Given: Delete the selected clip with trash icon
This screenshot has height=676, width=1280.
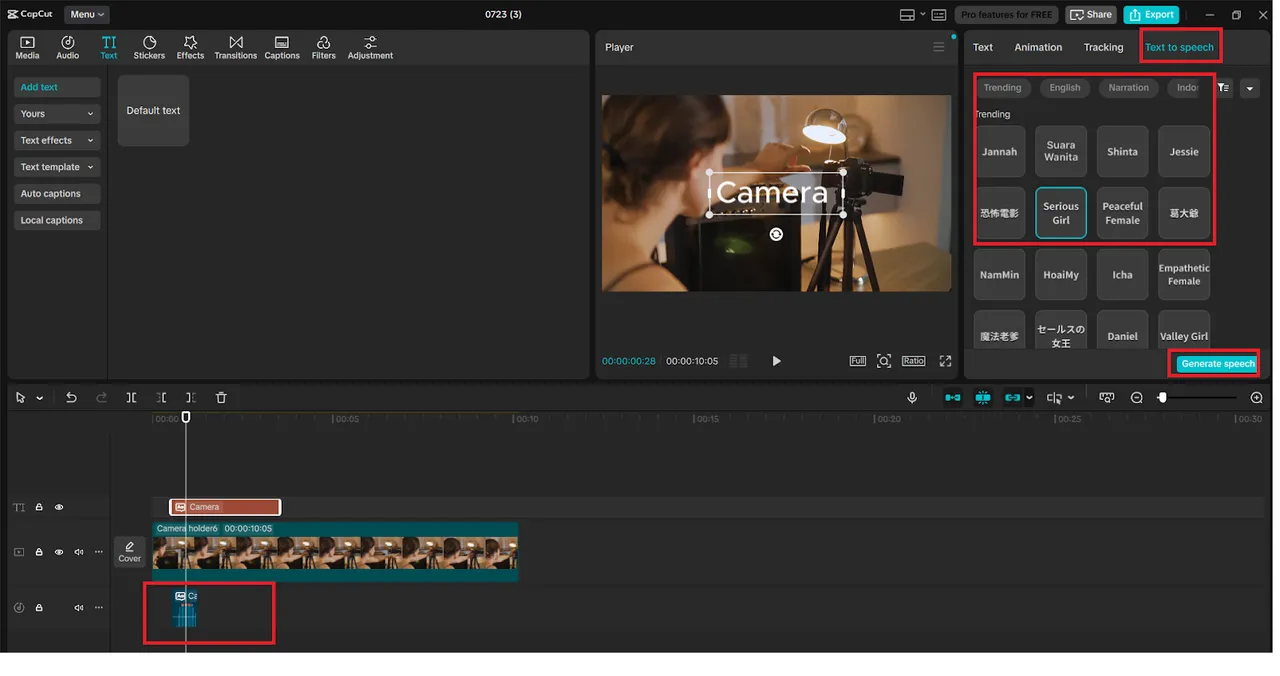Looking at the screenshot, I should pos(221,397).
